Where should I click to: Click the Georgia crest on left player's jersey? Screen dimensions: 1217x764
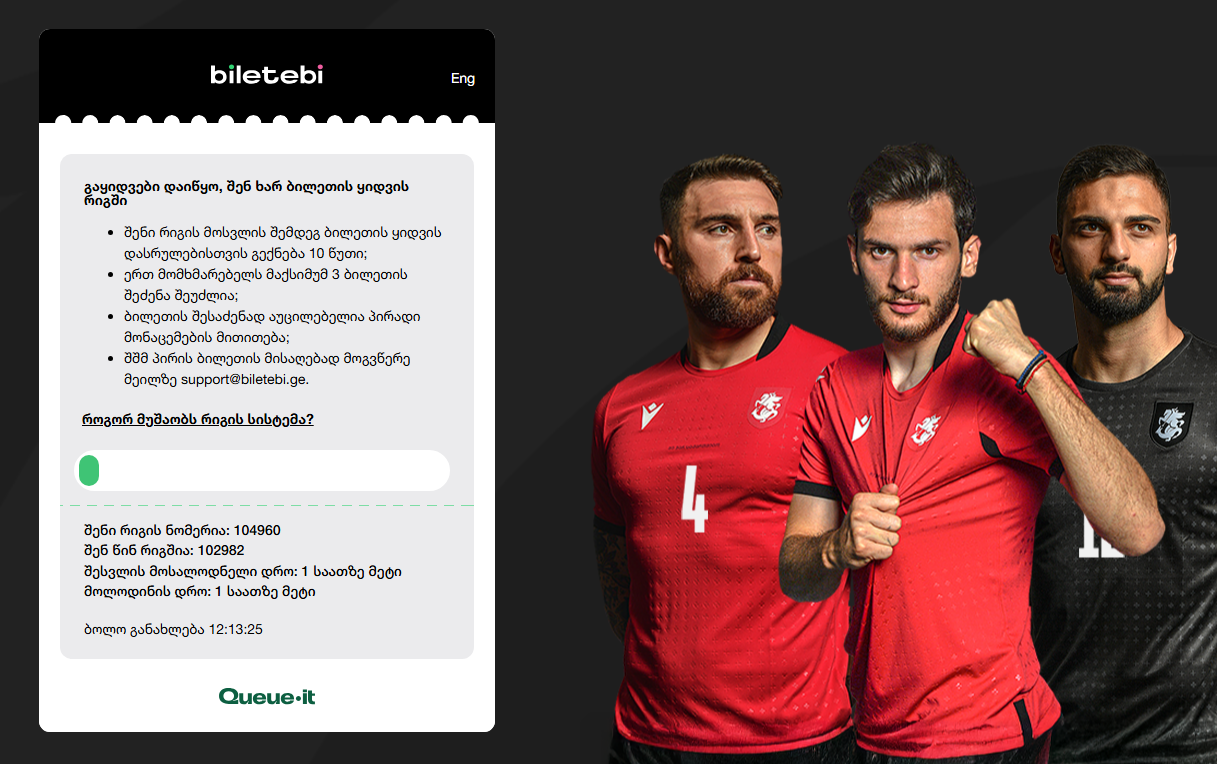coord(768,405)
